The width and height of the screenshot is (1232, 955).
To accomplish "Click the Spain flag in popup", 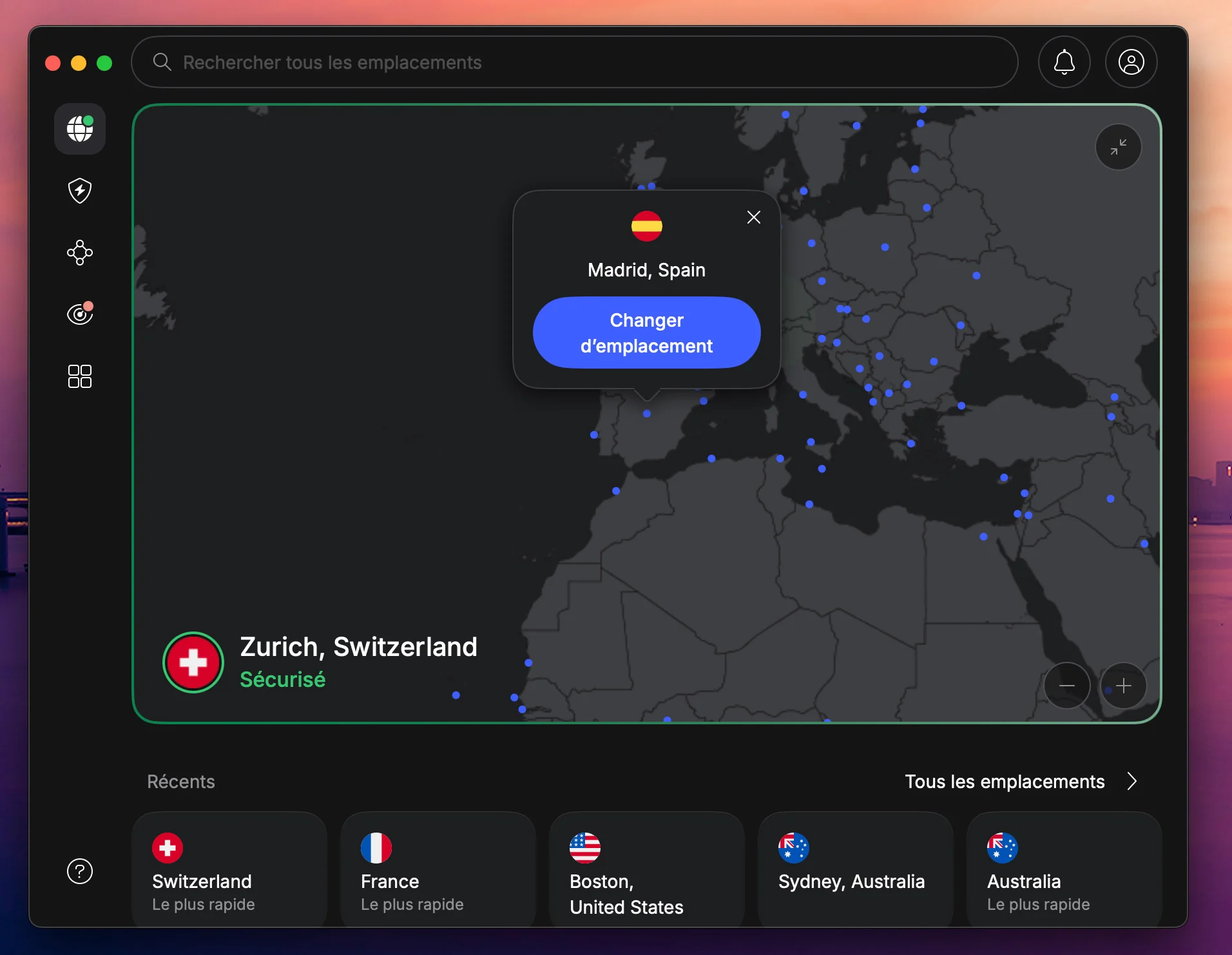I will [647, 226].
